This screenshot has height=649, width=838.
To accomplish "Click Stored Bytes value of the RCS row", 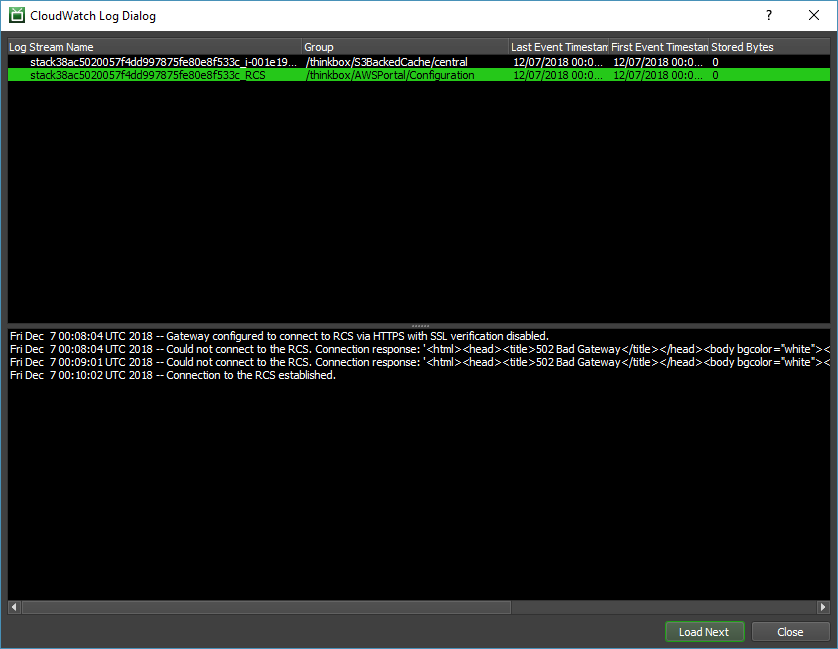I will [x=715, y=75].
